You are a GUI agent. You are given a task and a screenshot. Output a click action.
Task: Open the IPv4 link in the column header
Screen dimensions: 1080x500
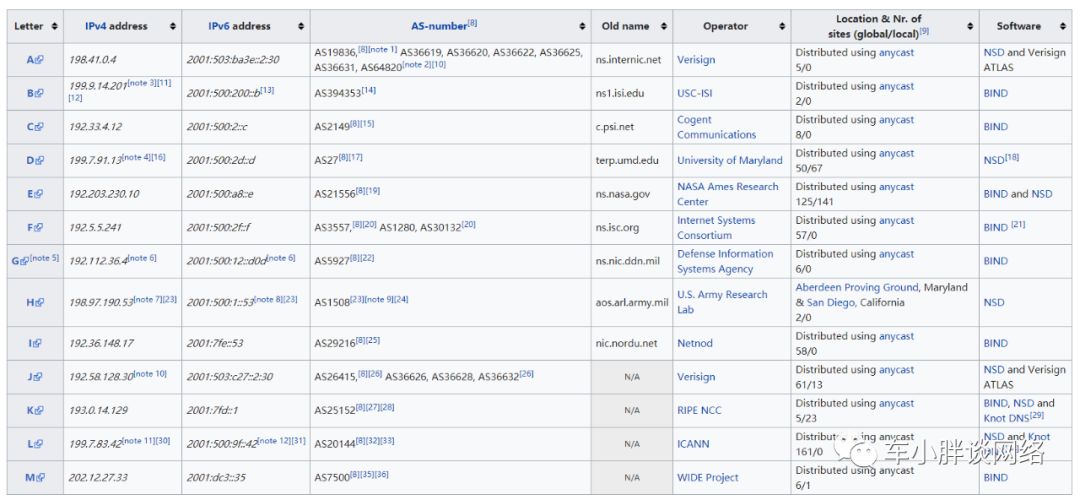[x=95, y=26]
